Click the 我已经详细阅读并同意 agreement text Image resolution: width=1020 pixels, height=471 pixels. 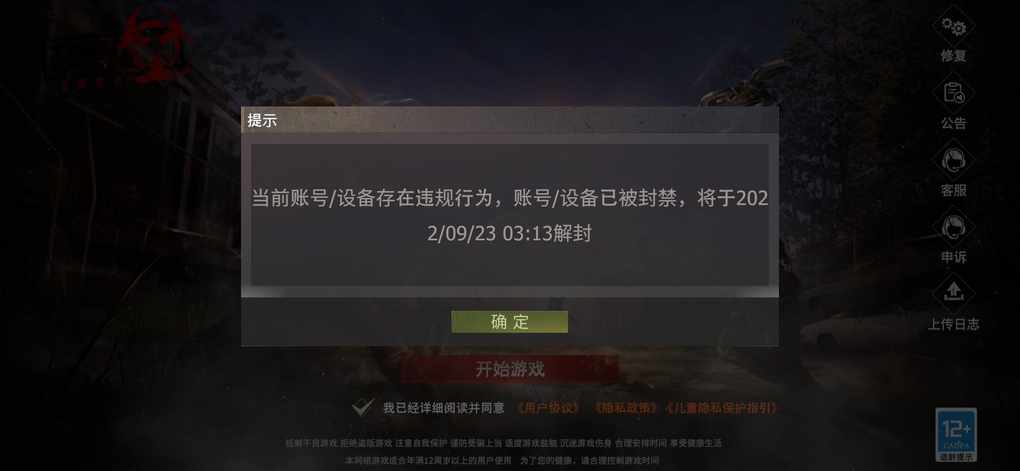444,408
